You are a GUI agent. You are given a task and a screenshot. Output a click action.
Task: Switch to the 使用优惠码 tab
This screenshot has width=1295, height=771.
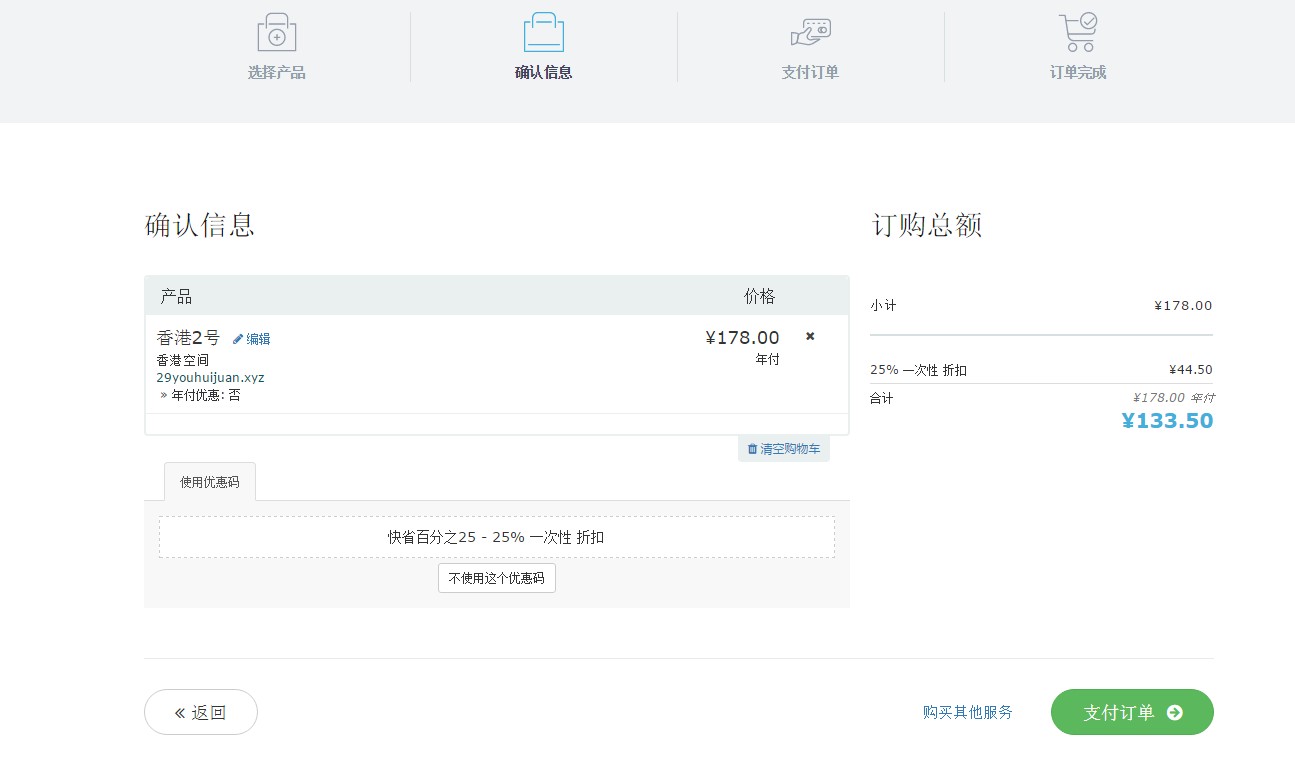click(209, 481)
